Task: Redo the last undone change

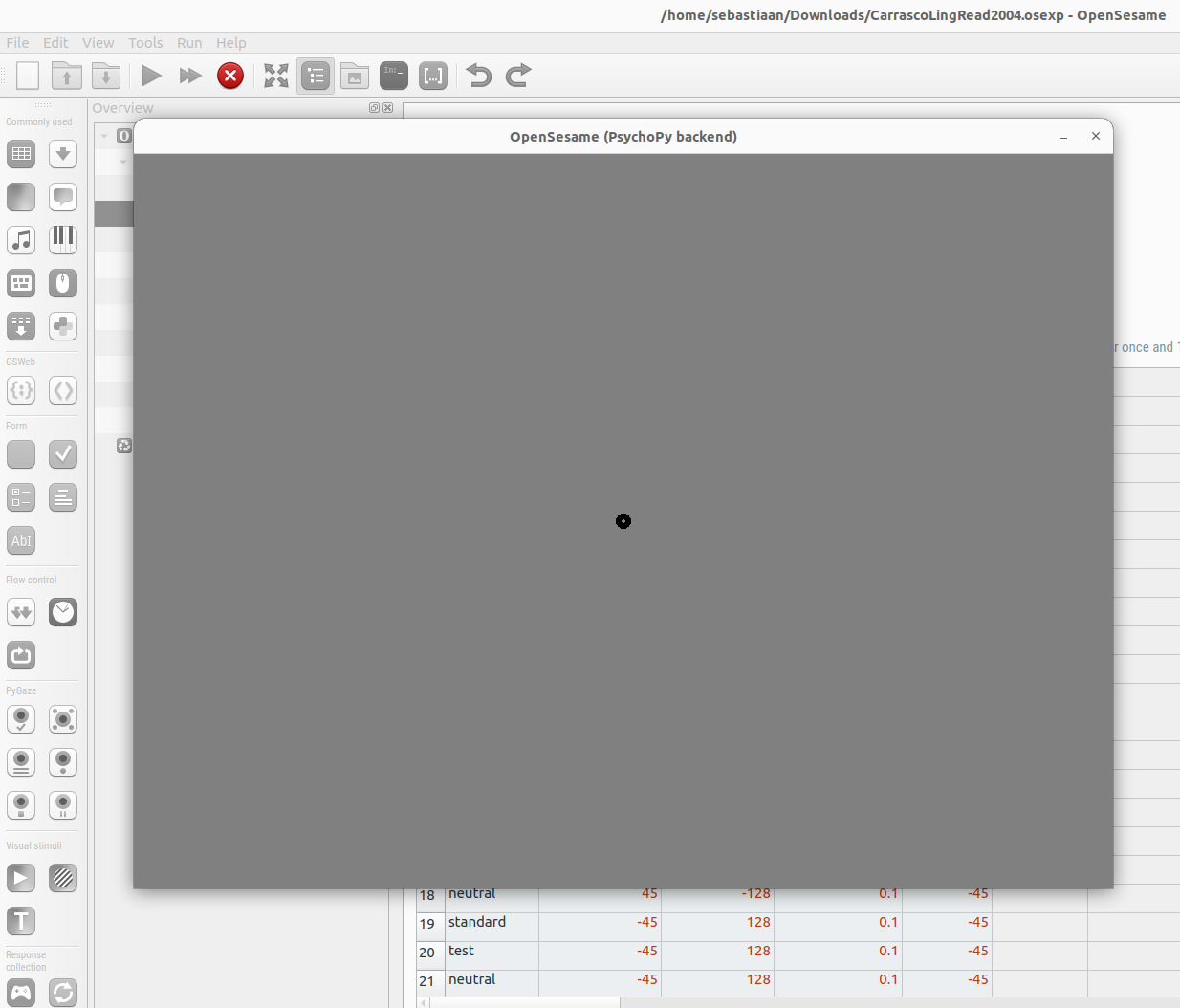Action: (x=518, y=76)
